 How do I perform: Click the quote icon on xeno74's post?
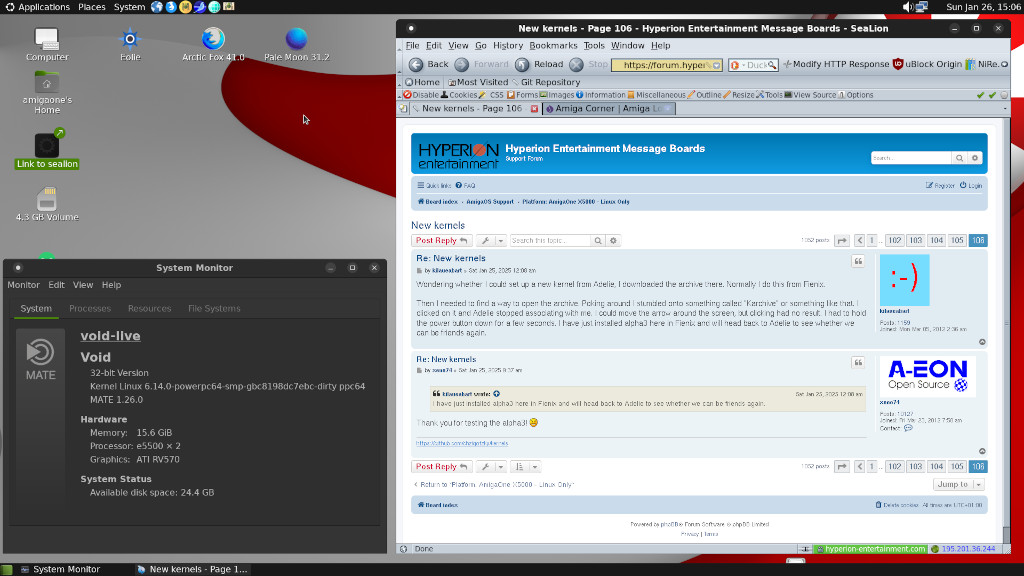[x=858, y=362]
